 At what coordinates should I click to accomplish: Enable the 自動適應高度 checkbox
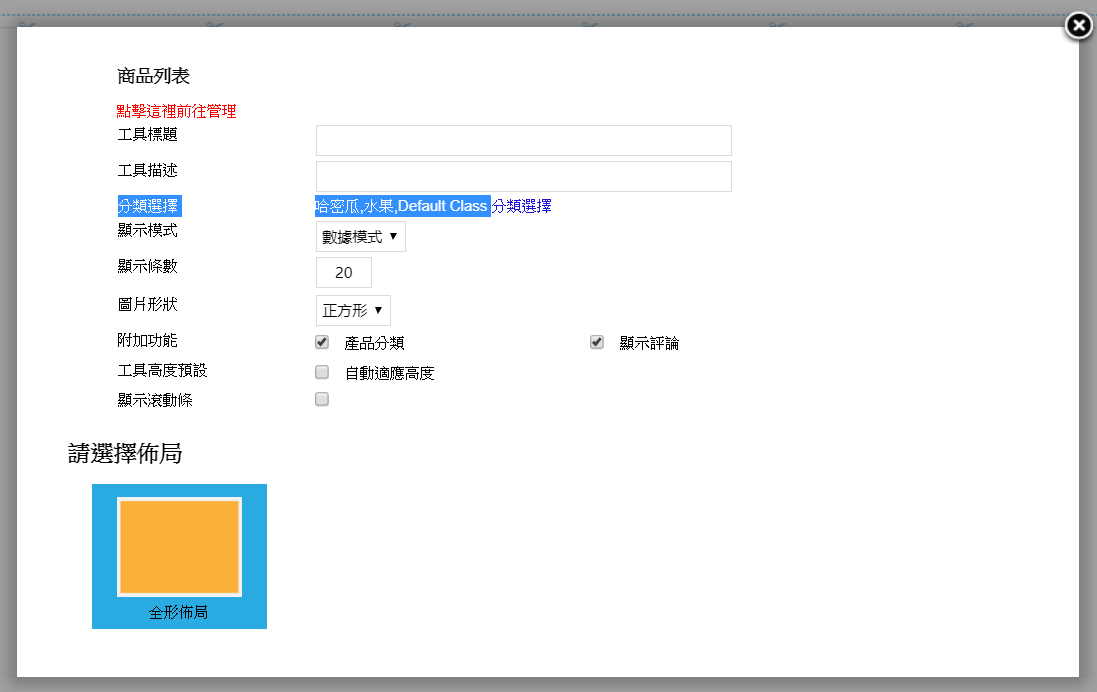pos(322,372)
